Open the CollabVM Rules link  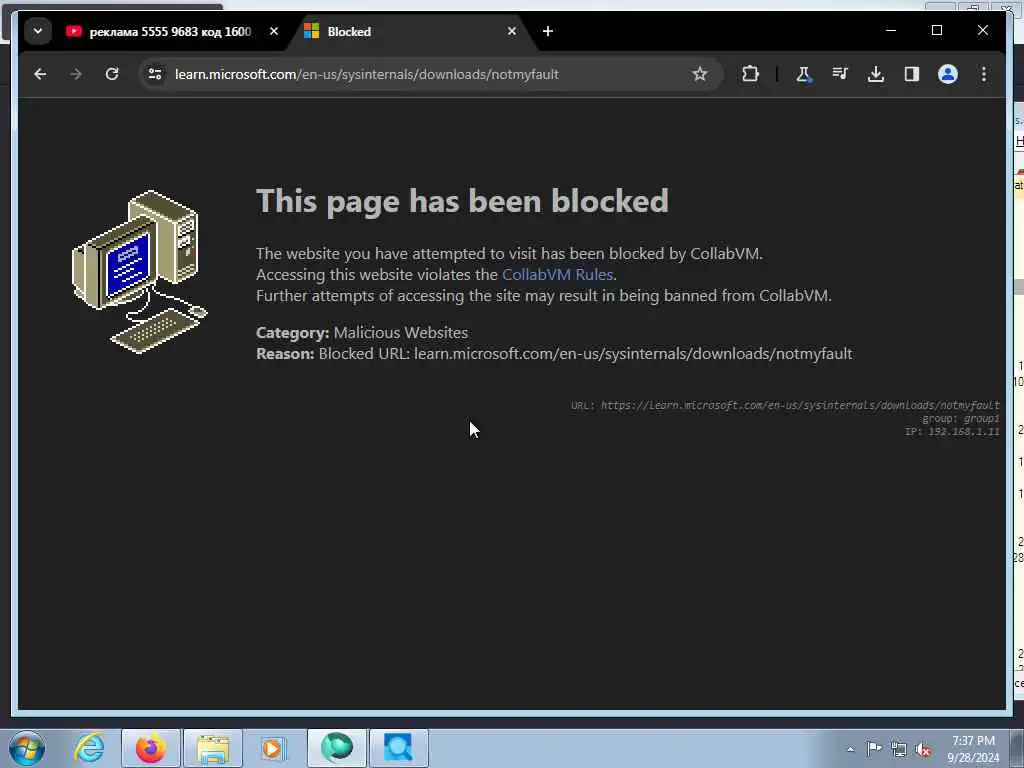[557, 275]
